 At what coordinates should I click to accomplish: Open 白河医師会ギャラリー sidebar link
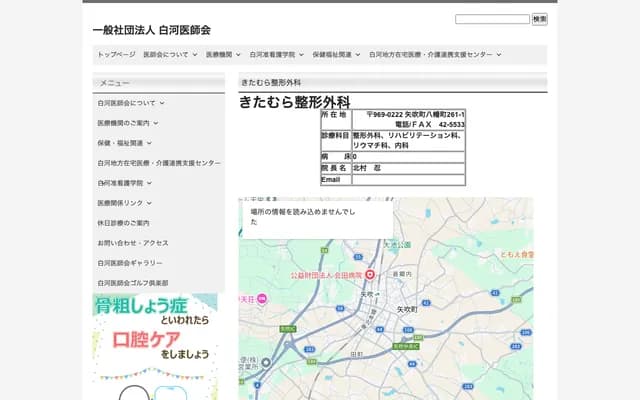pos(129,263)
